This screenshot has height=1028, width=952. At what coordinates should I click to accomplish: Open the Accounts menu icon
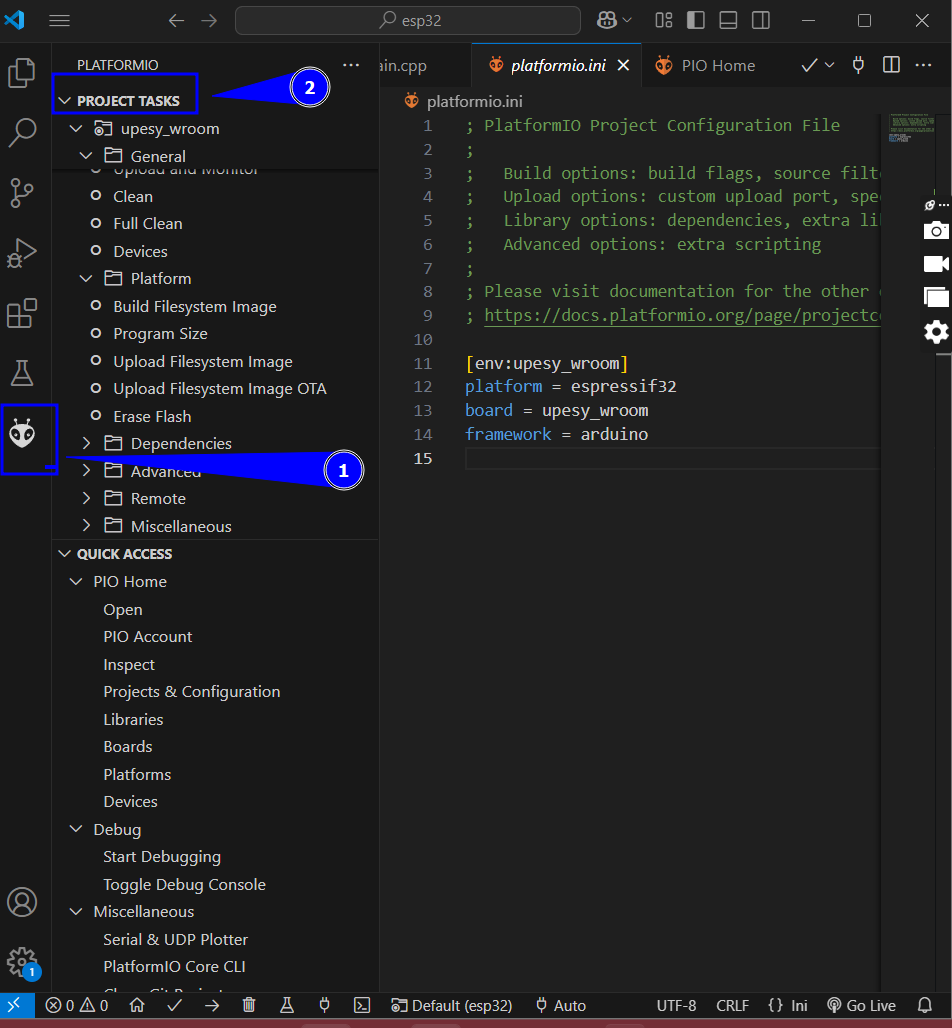coord(22,902)
